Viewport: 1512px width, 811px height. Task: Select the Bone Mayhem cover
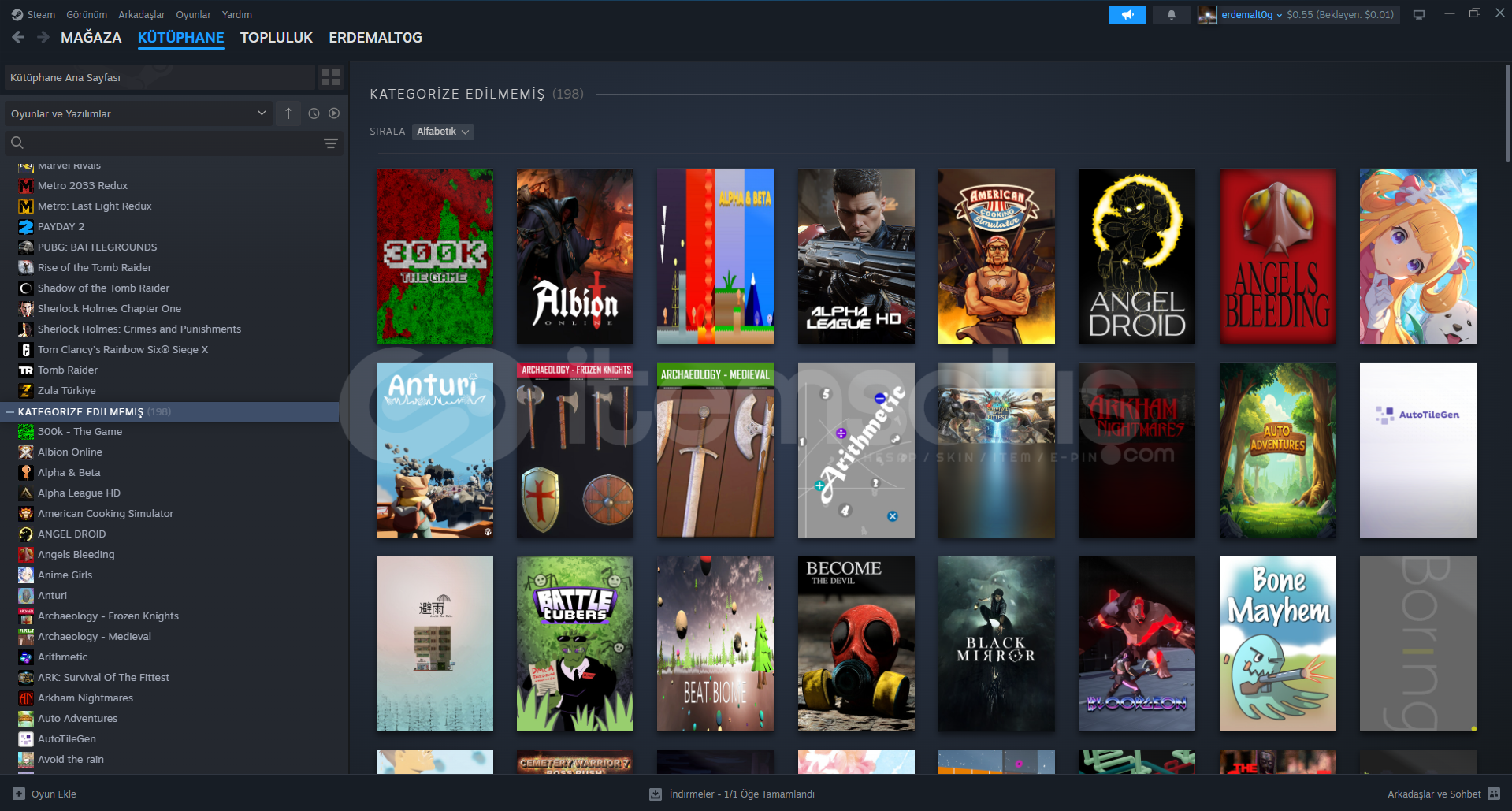tap(1278, 644)
